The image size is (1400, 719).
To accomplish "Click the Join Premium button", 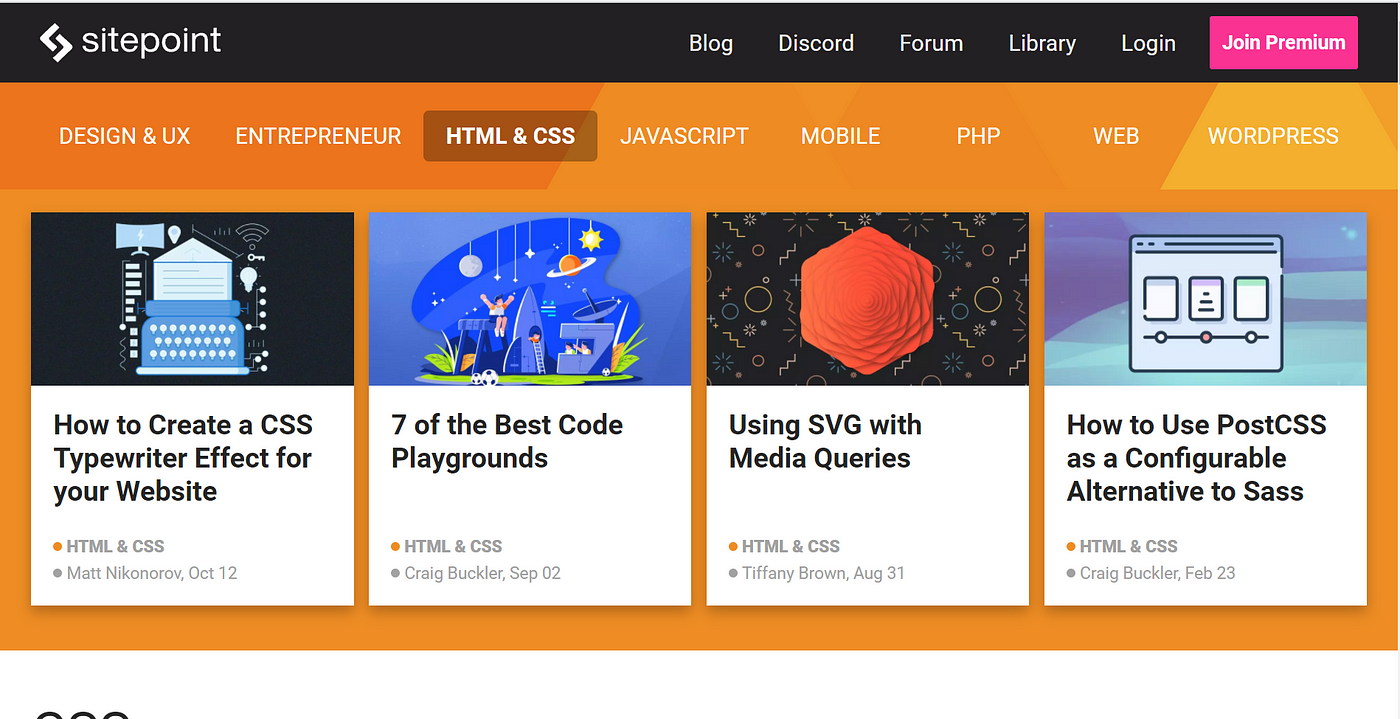I will click(1283, 42).
